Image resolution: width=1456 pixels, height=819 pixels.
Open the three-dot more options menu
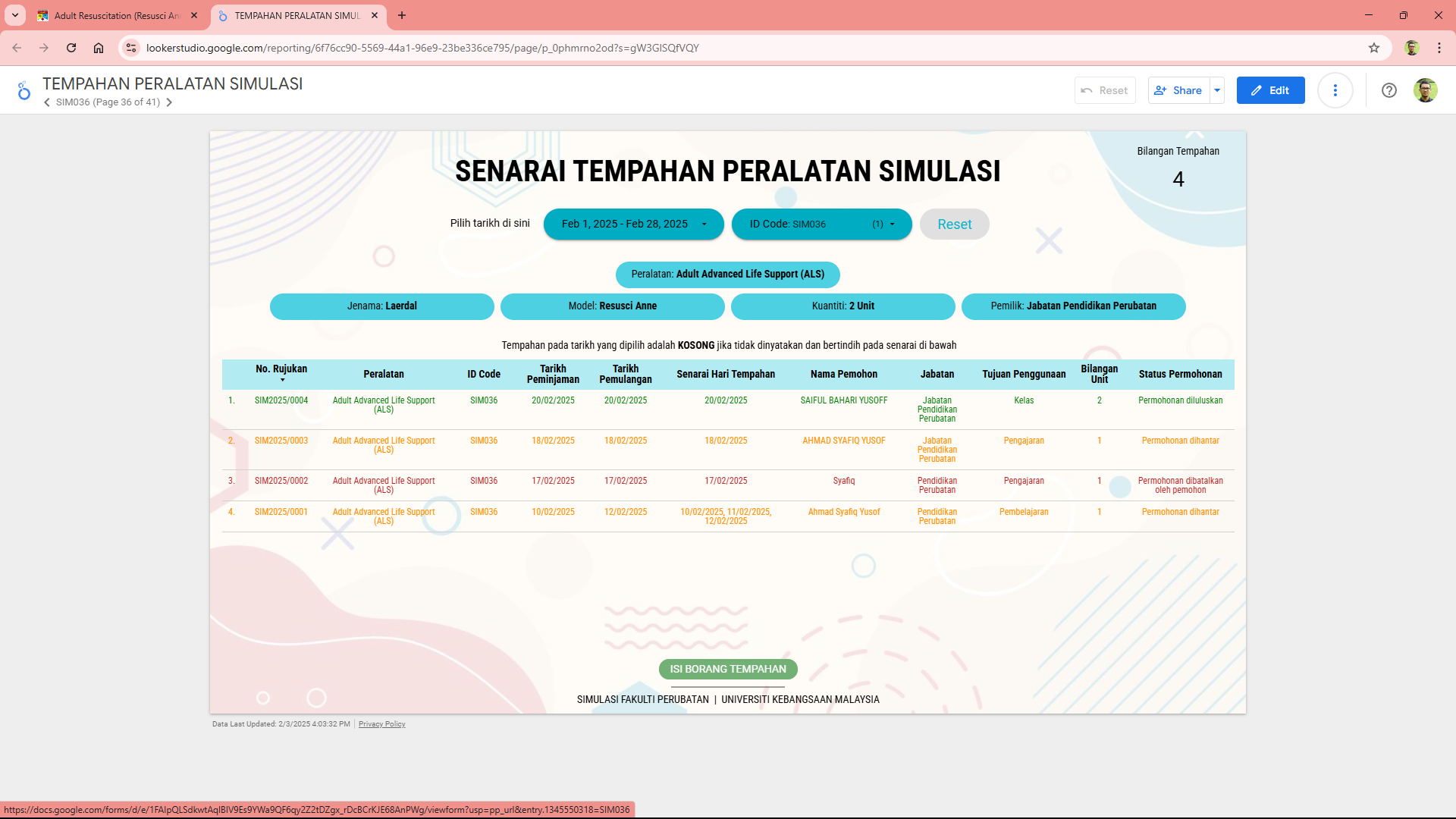(x=1335, y=90)
